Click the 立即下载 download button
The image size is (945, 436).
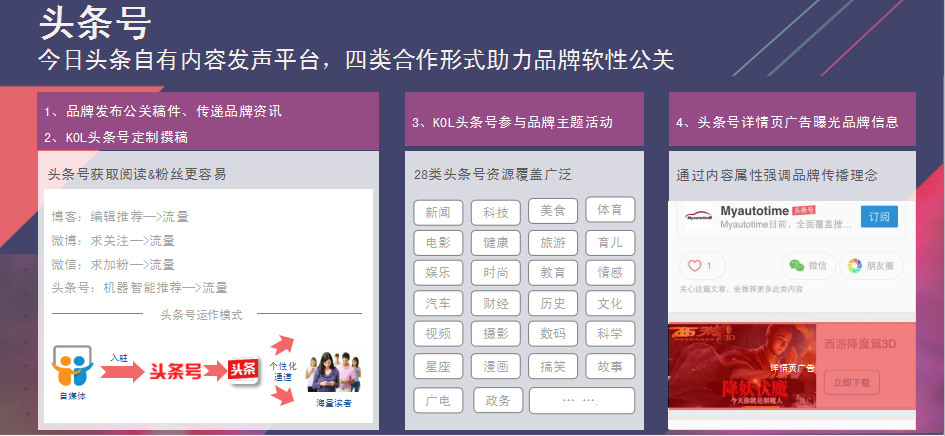point(852,382)
